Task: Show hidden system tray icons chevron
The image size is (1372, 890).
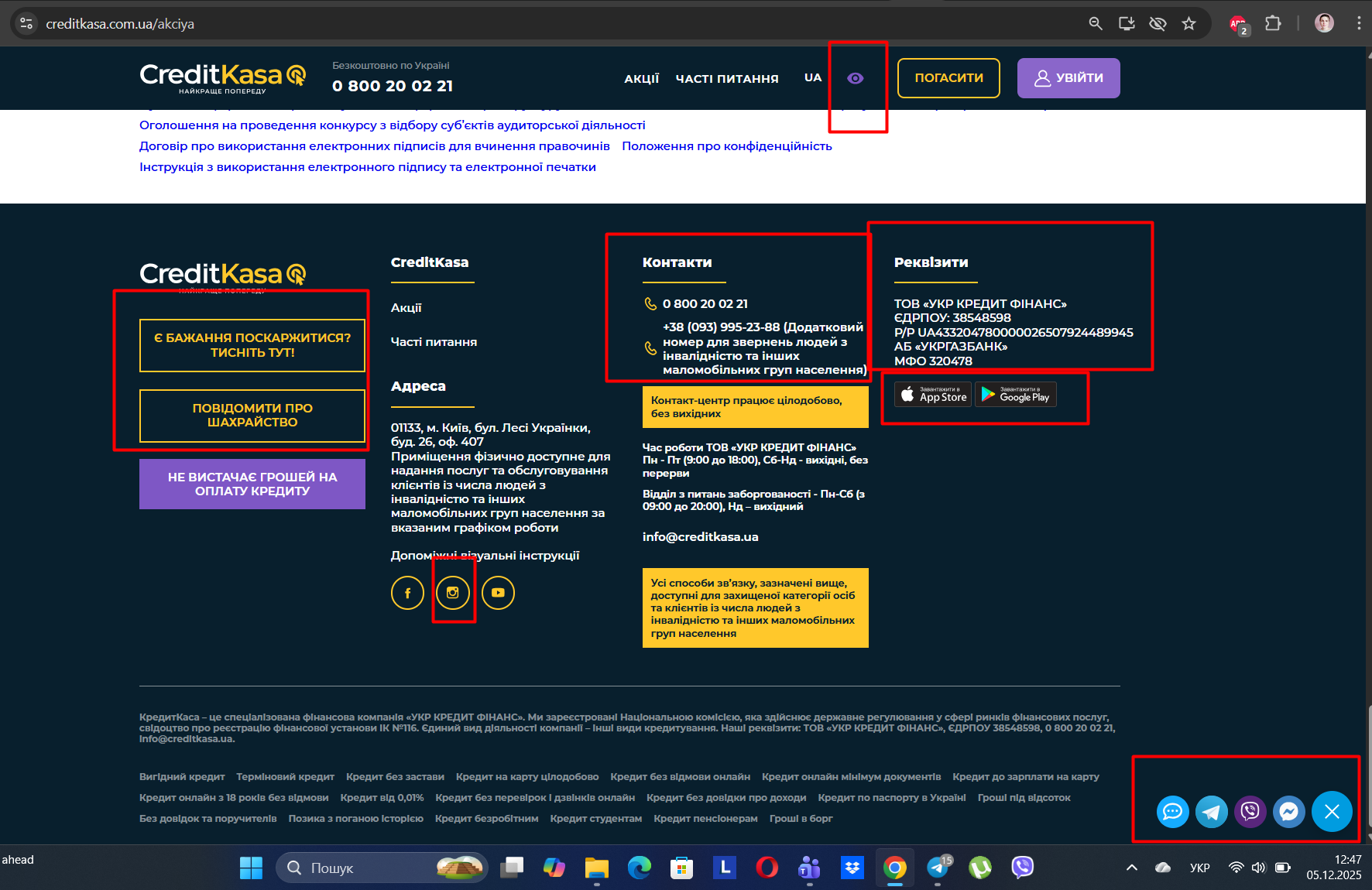Action: point(1131,868)
